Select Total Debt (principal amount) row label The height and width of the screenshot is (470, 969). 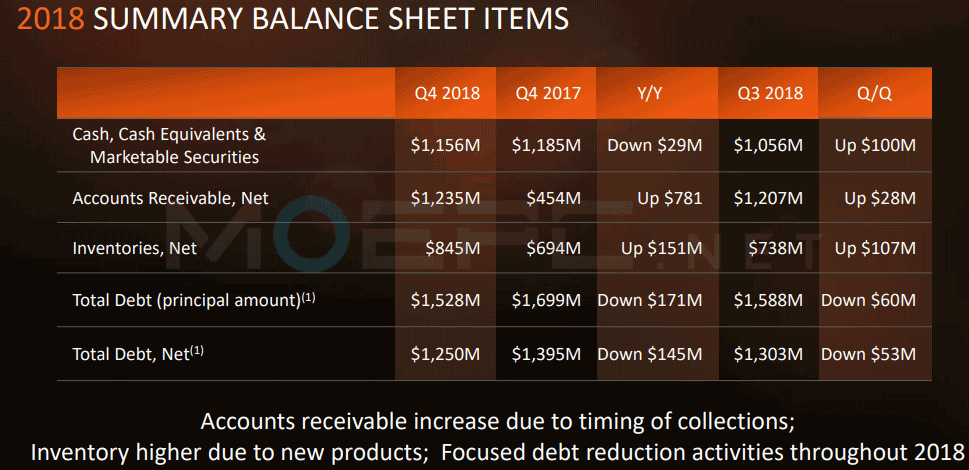(194, 301)
